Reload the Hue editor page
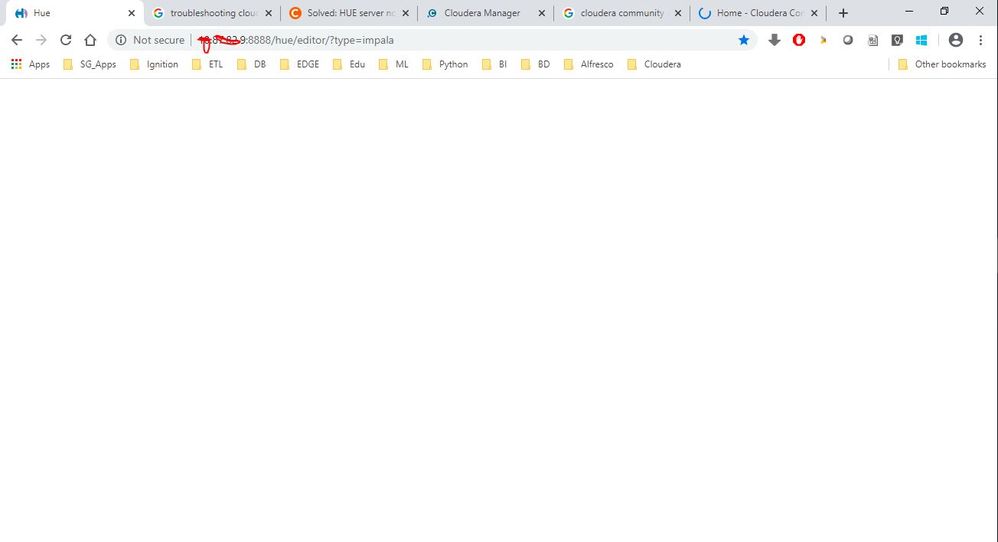Screen dimensions: 998x542 pyautogui.click(x=66, y=40)
